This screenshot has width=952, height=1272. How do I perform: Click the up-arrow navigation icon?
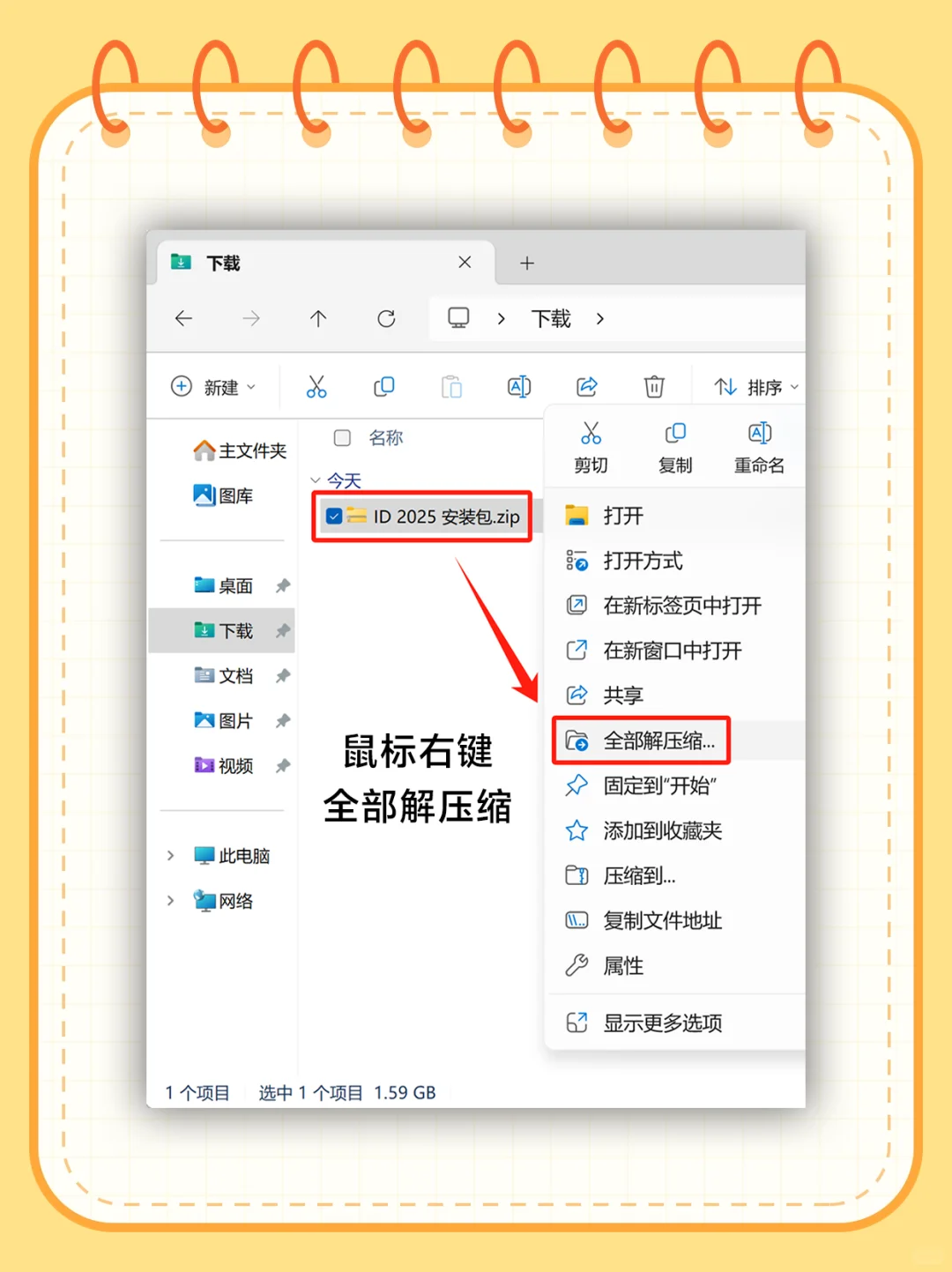point(317,319)
